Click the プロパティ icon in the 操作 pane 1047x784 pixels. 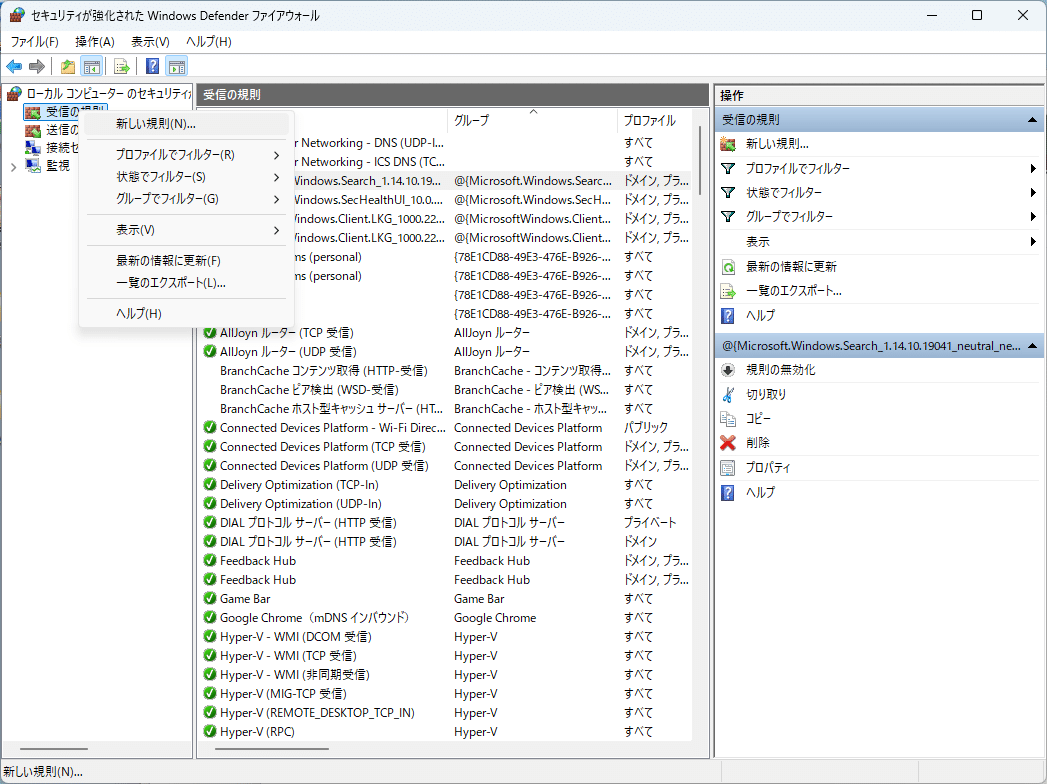tap(728, 467)
